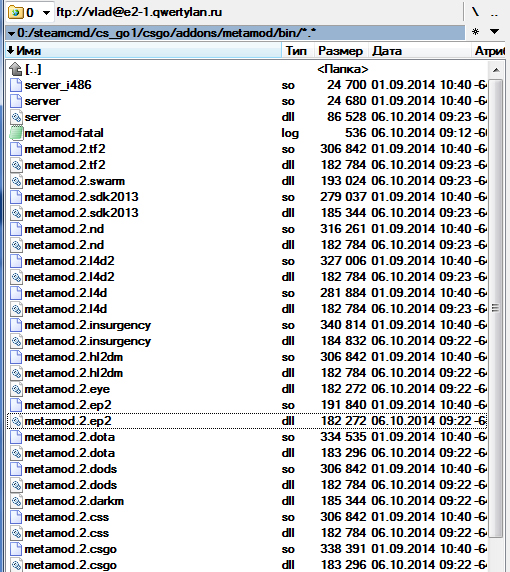510x572 pixels.
Task: Select server_i486 so file icon
Action: [x=16, y=85]
